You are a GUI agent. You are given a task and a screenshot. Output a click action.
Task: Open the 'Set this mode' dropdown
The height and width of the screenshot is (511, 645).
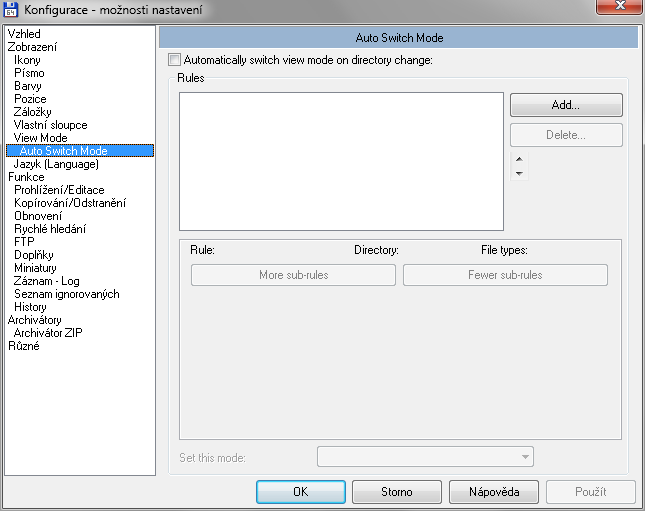coord(425,457)
